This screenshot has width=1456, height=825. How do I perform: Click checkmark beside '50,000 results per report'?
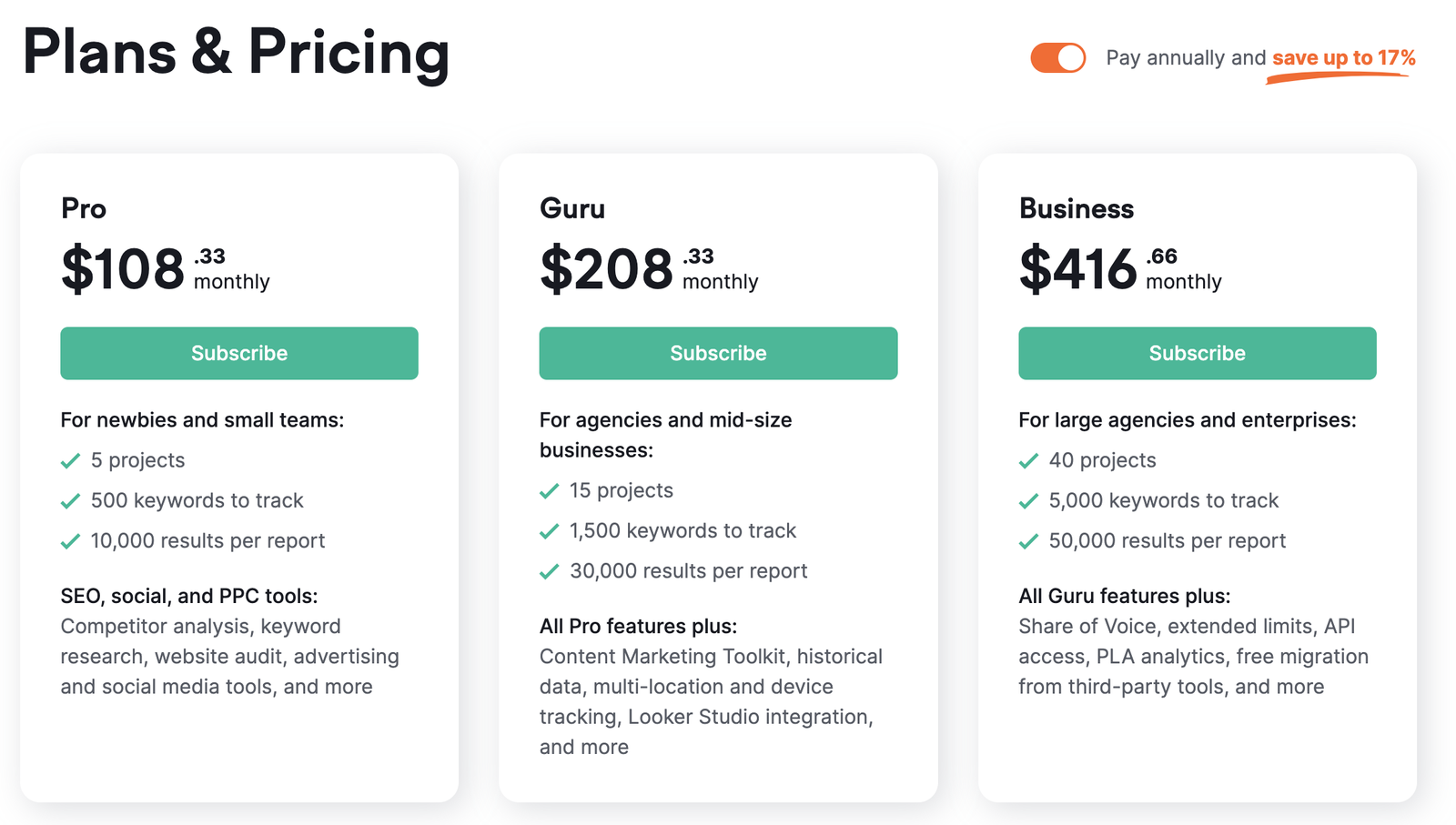(1028, 541)
